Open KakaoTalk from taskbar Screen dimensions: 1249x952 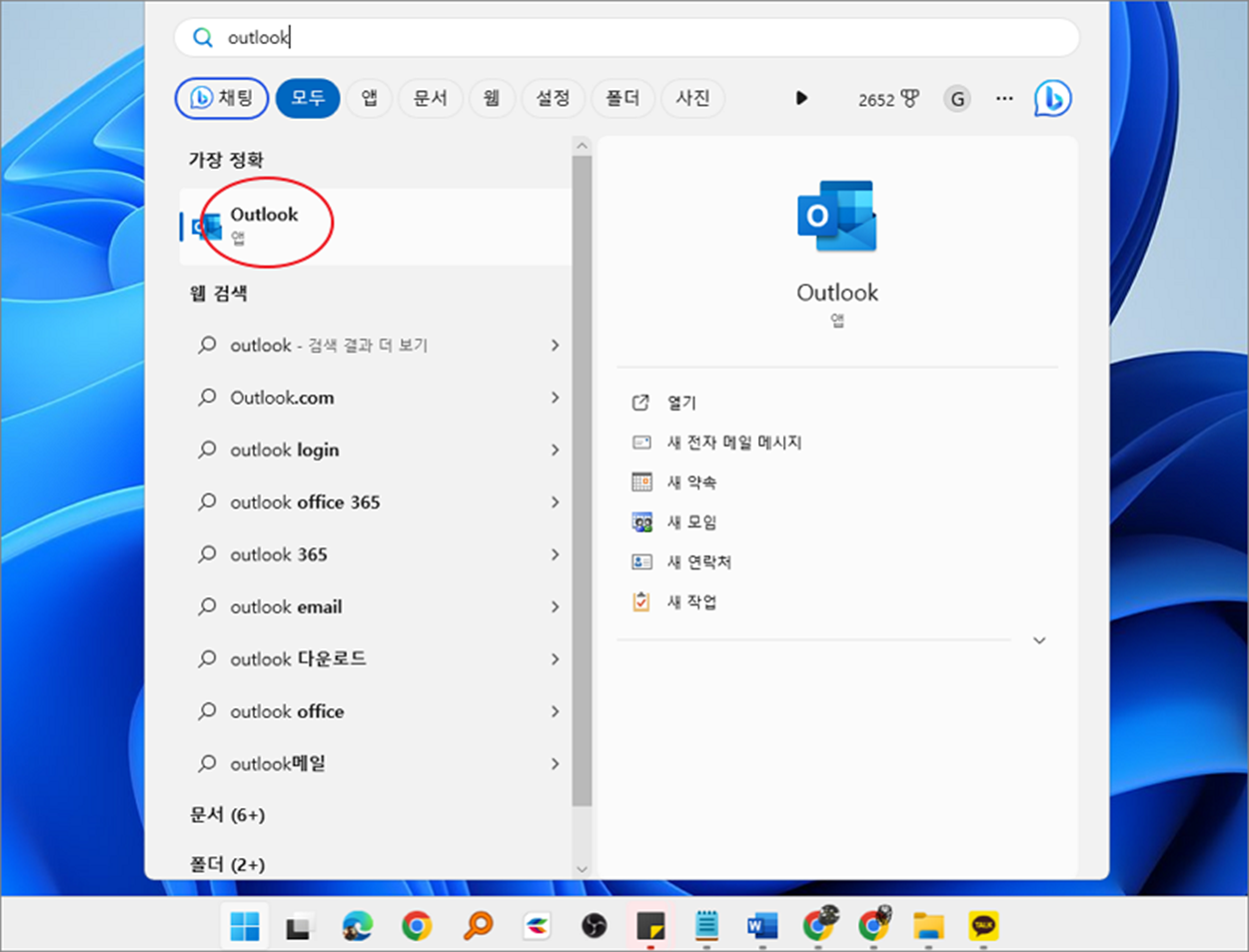click(x=984, y=926)
